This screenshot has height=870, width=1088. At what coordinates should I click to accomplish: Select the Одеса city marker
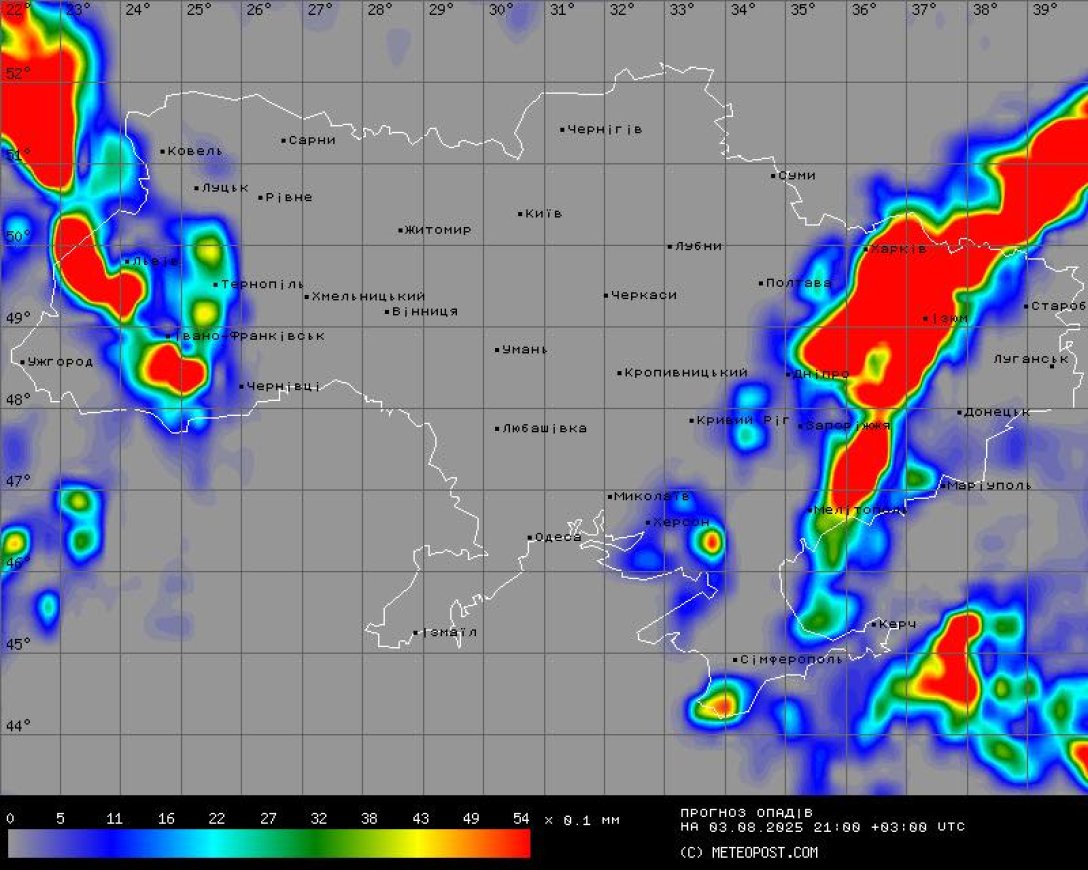(x=530, y=538)
